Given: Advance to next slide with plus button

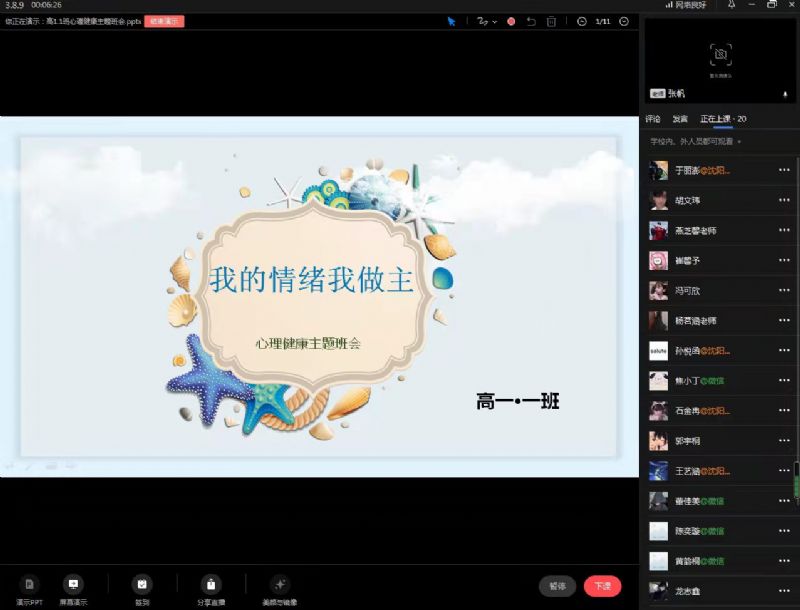Looking at the screenshot, I should (624, 21).
